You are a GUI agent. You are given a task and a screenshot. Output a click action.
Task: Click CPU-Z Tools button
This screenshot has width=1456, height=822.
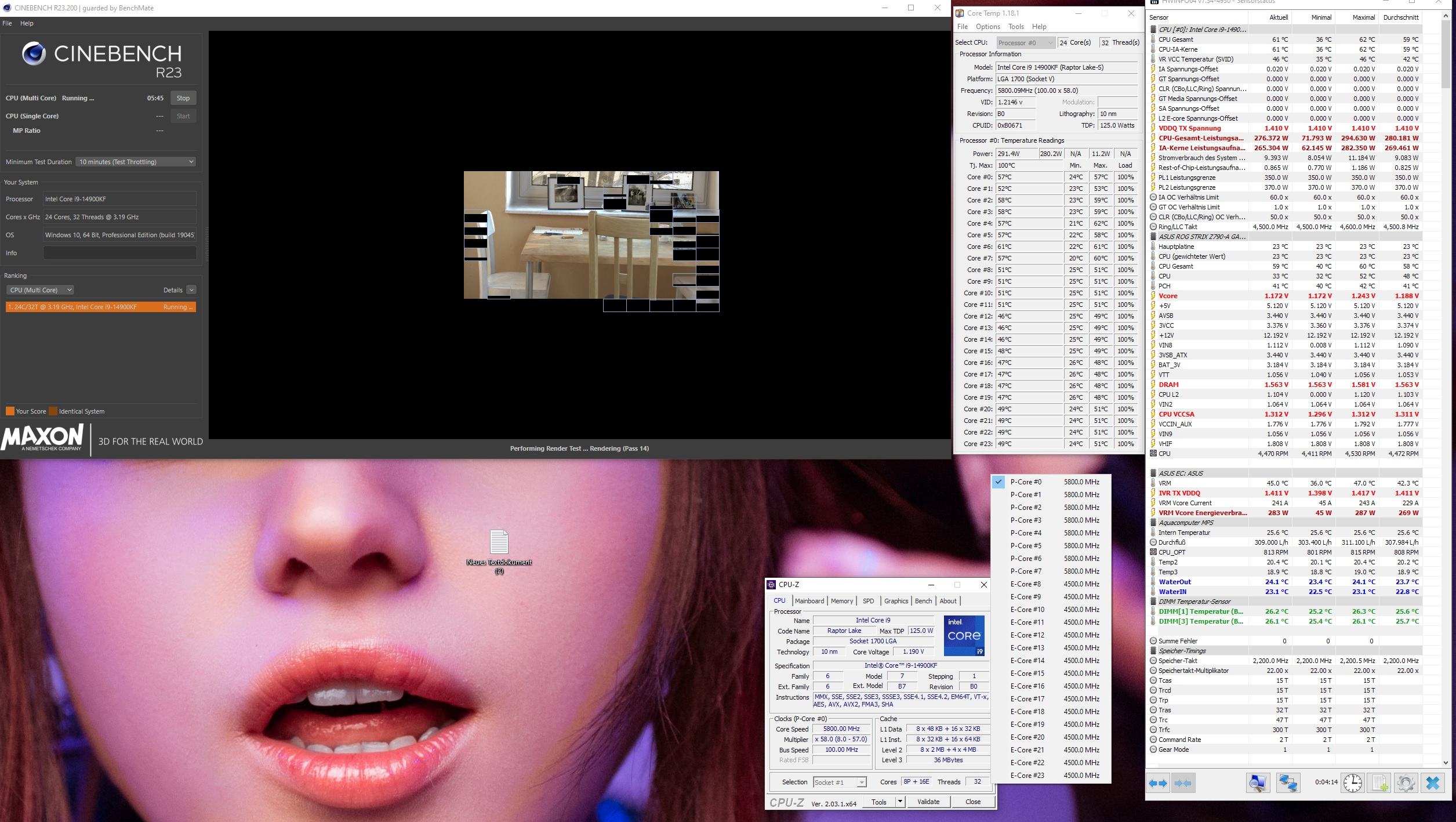tap(878, 802)
